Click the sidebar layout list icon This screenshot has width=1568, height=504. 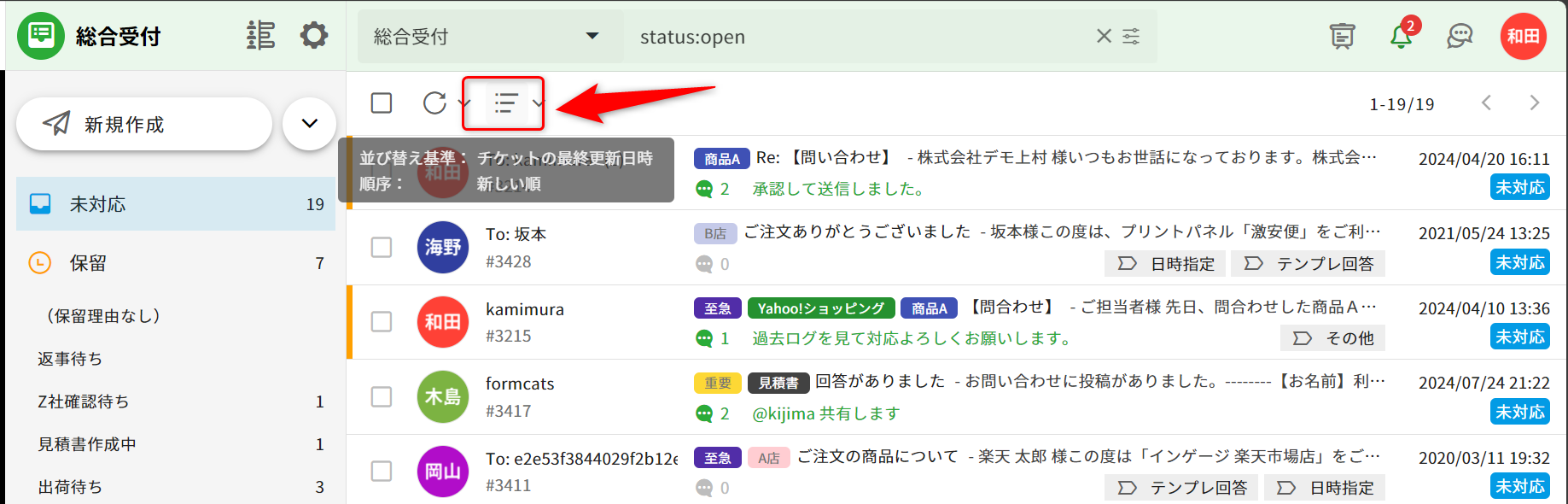coord(260,36)
